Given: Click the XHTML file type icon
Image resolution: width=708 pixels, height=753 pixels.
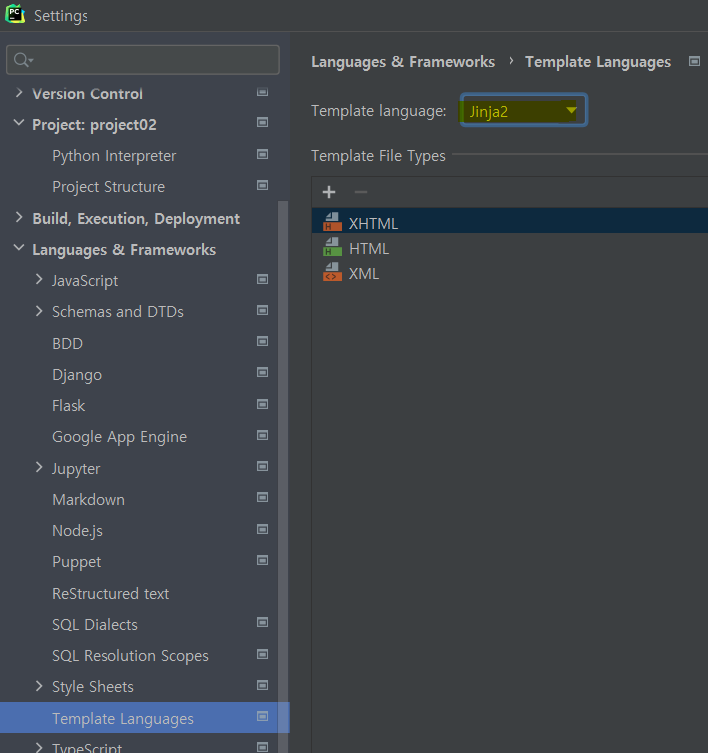Looking at the screenshot, I should pos(332,222).
